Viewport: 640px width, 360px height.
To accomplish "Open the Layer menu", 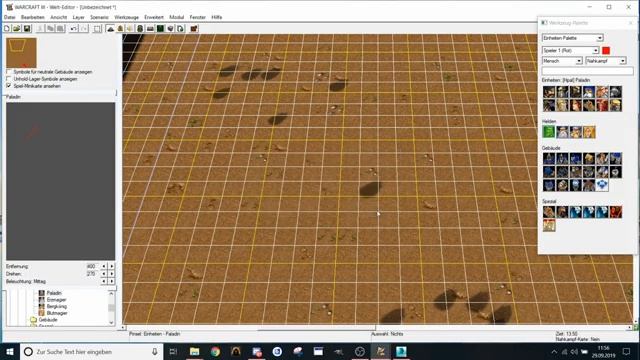I will point(78,17).
